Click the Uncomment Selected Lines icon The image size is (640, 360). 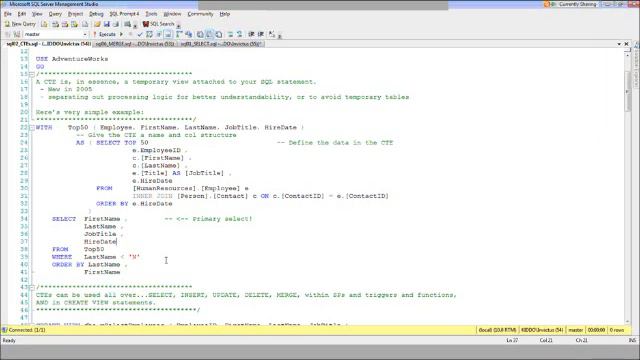point(240,34)
